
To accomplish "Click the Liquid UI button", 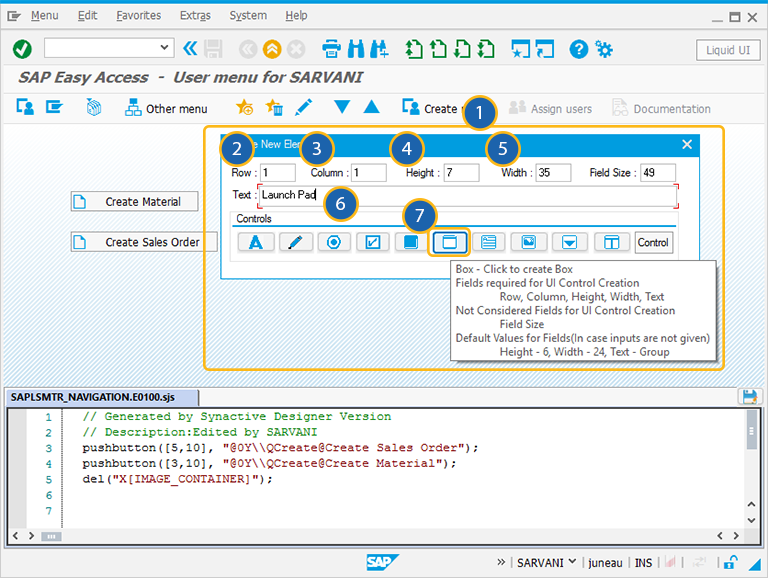I will tap(728, 50).
